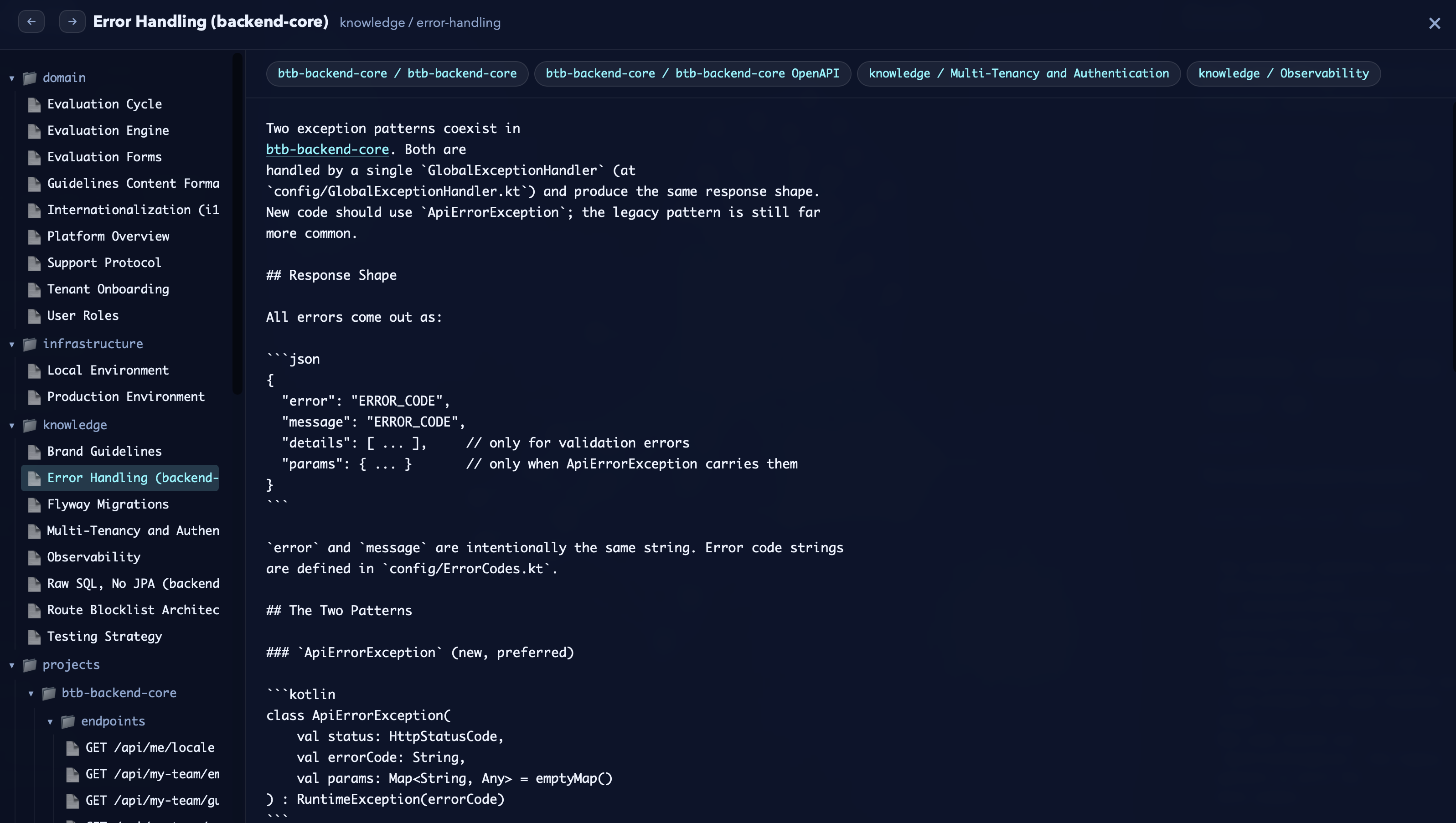This screenshot has width=1456, height=823.
Task: Collapse the projects folder arrow
Action: 12,665
